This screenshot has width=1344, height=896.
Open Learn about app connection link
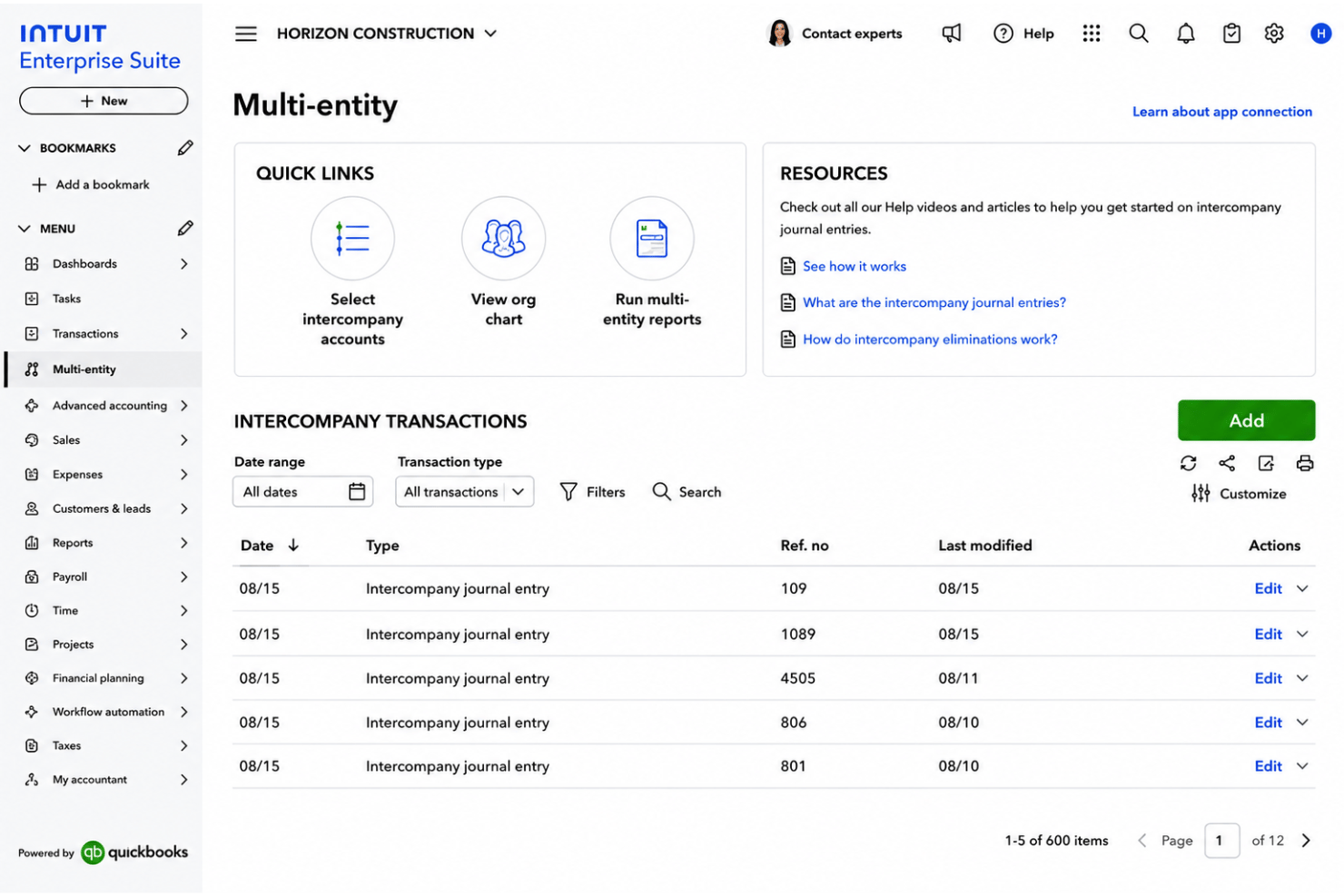click(1221, 112)
